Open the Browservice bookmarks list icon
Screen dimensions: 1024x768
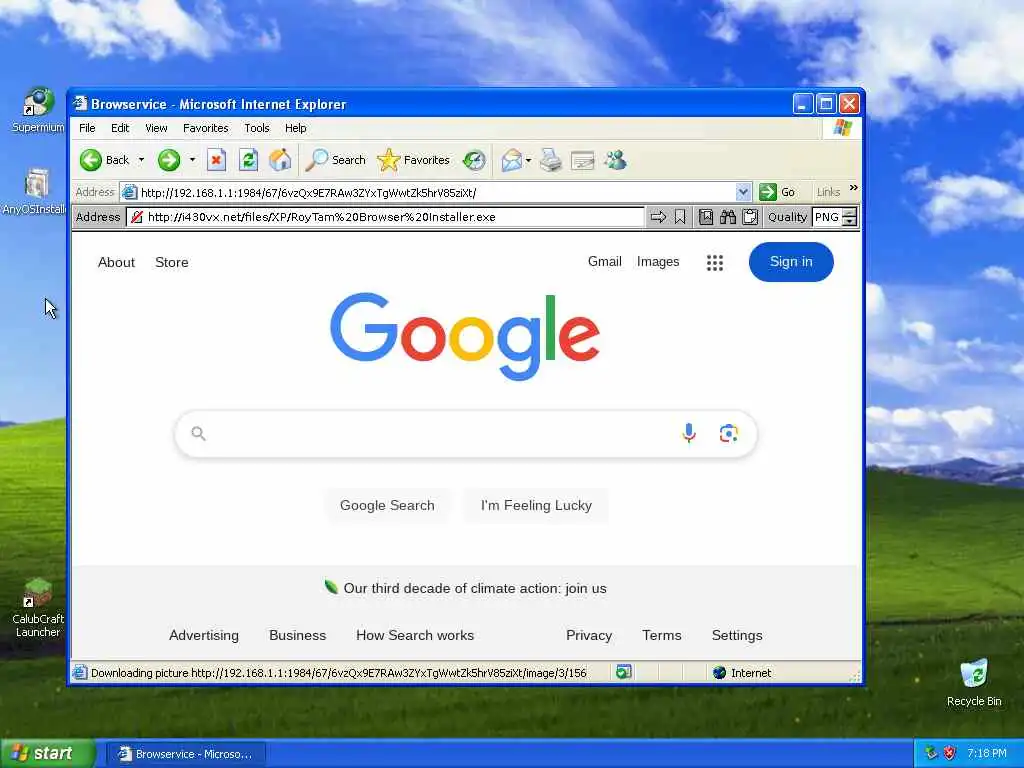tap(706, 217)
